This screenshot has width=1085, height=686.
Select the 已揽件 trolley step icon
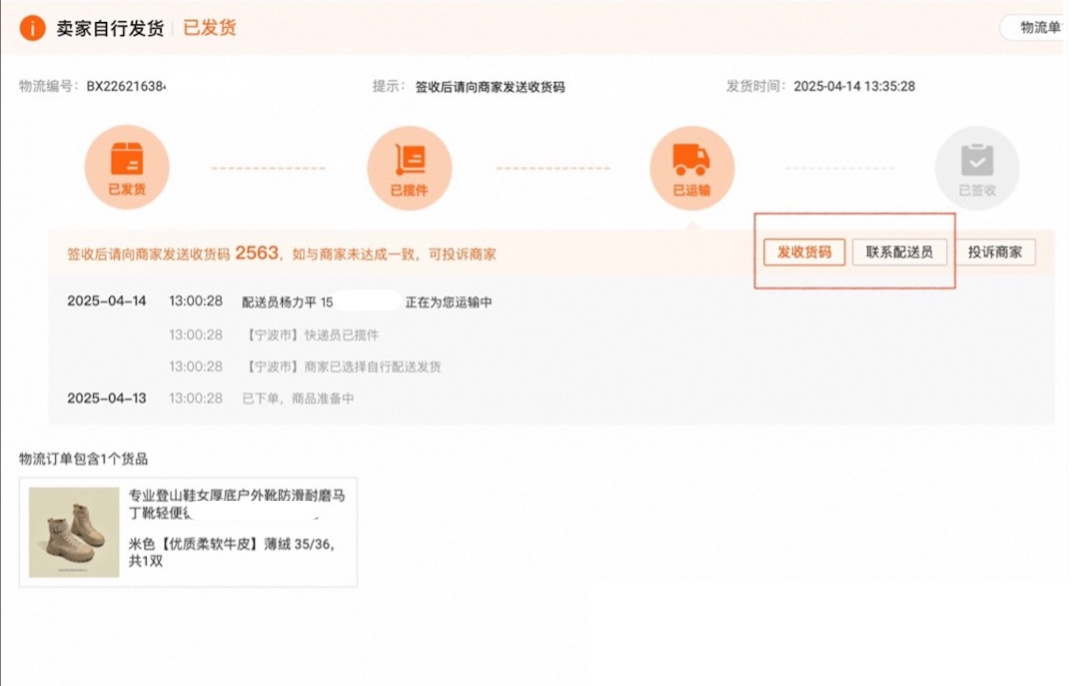pos(409,167)
